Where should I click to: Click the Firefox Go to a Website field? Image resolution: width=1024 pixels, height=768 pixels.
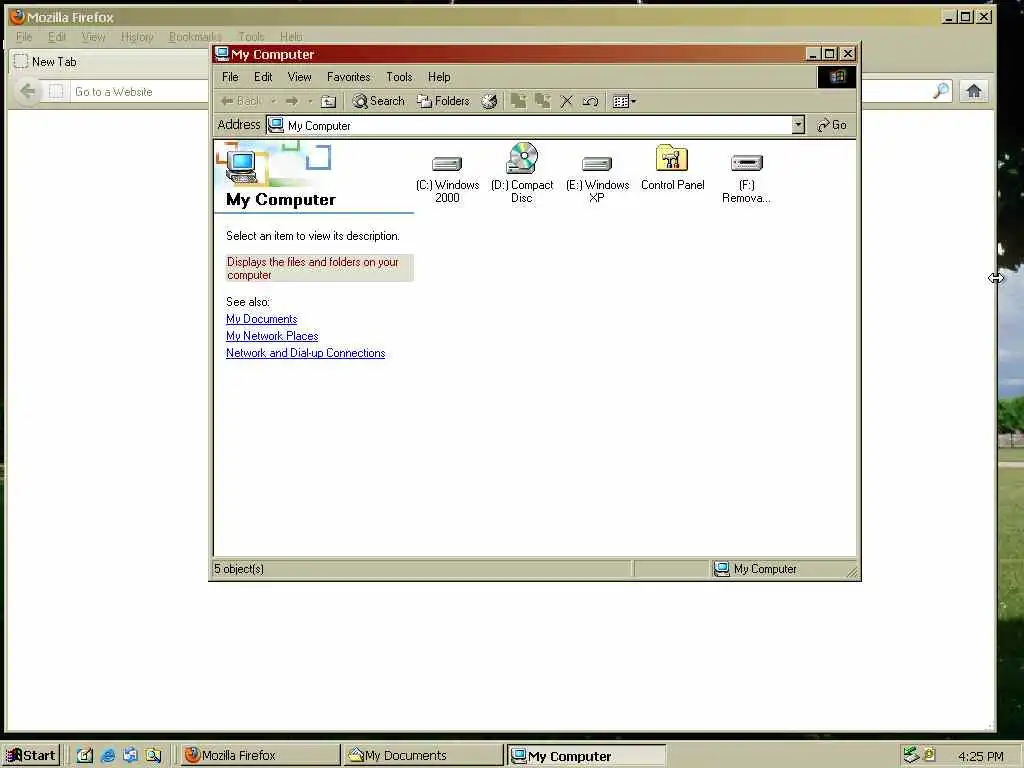pyautogui.click(x=140, y=91)
